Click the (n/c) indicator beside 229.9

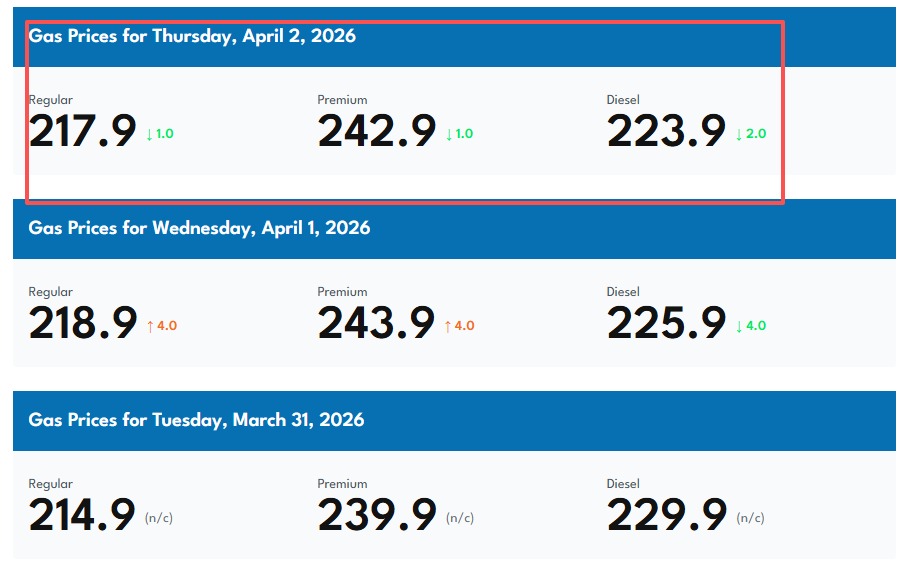[x=750, y=518]
